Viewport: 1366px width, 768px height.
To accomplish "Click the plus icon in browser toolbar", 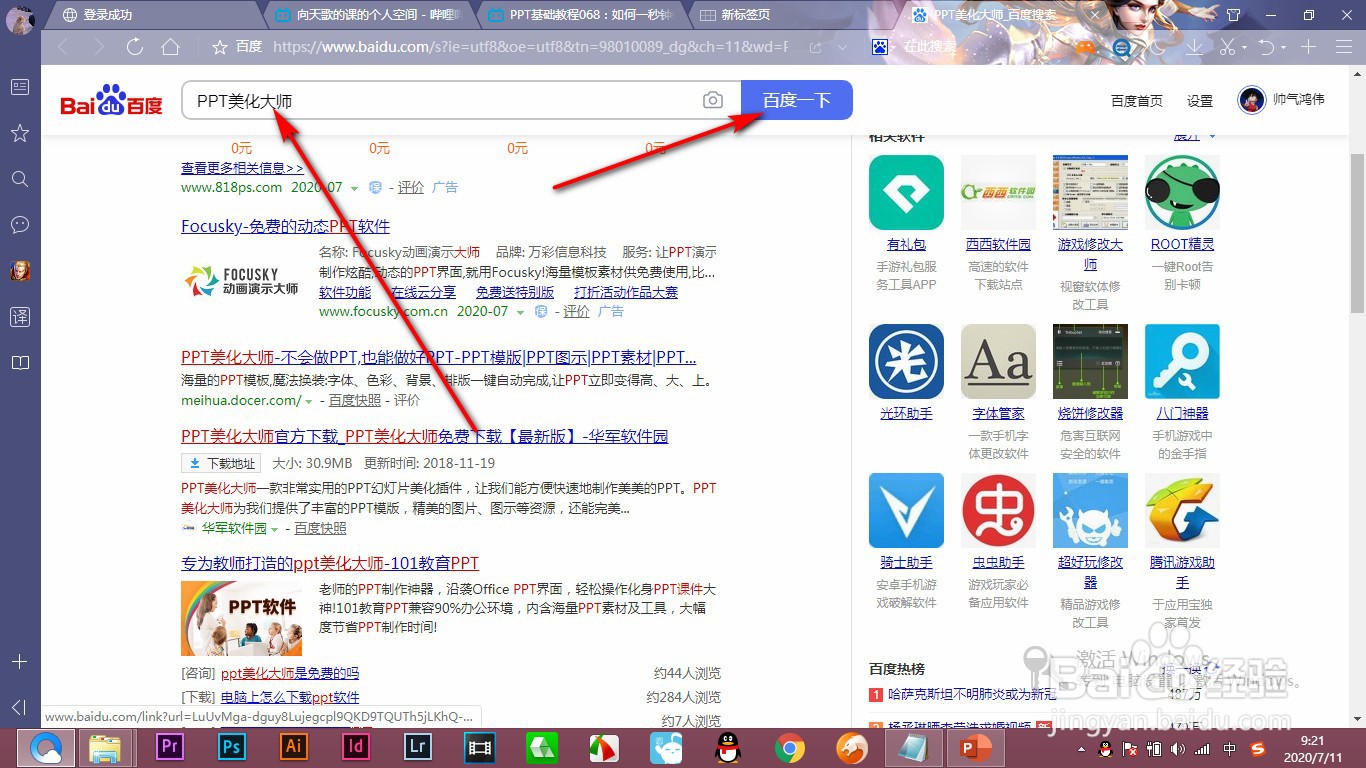I will click(1308, 47).
